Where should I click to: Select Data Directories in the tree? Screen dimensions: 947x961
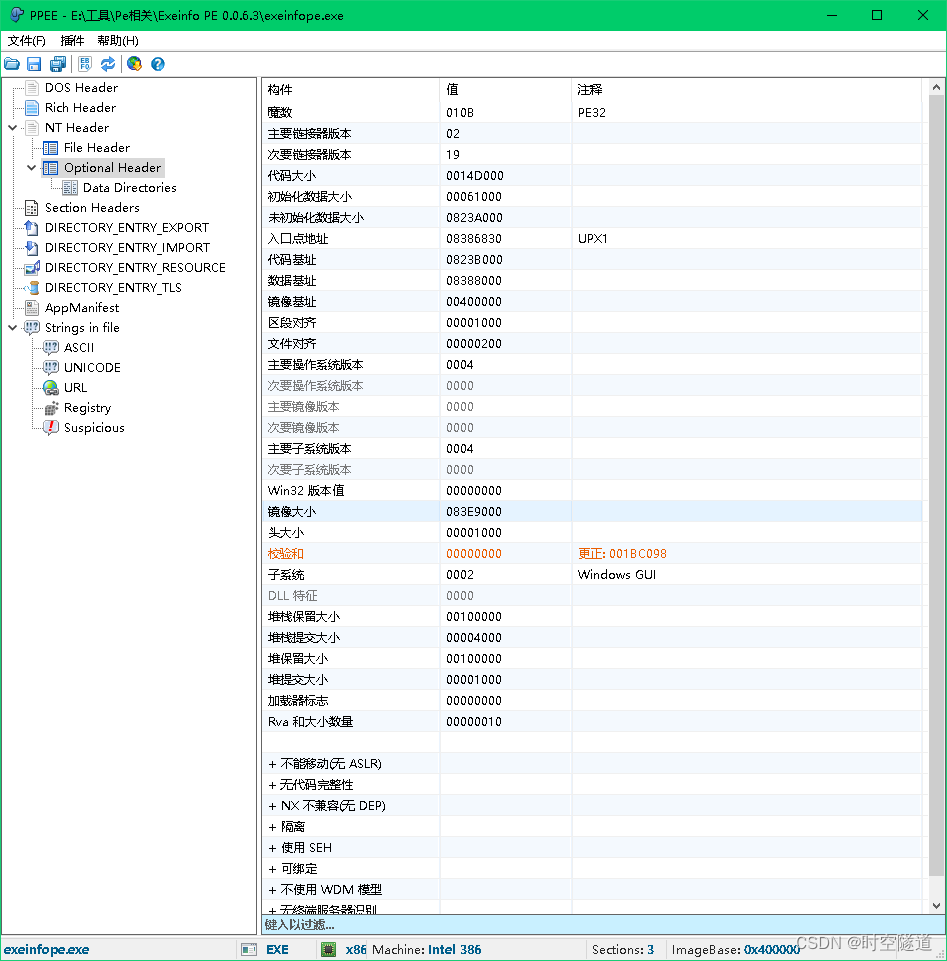[129, 188]
